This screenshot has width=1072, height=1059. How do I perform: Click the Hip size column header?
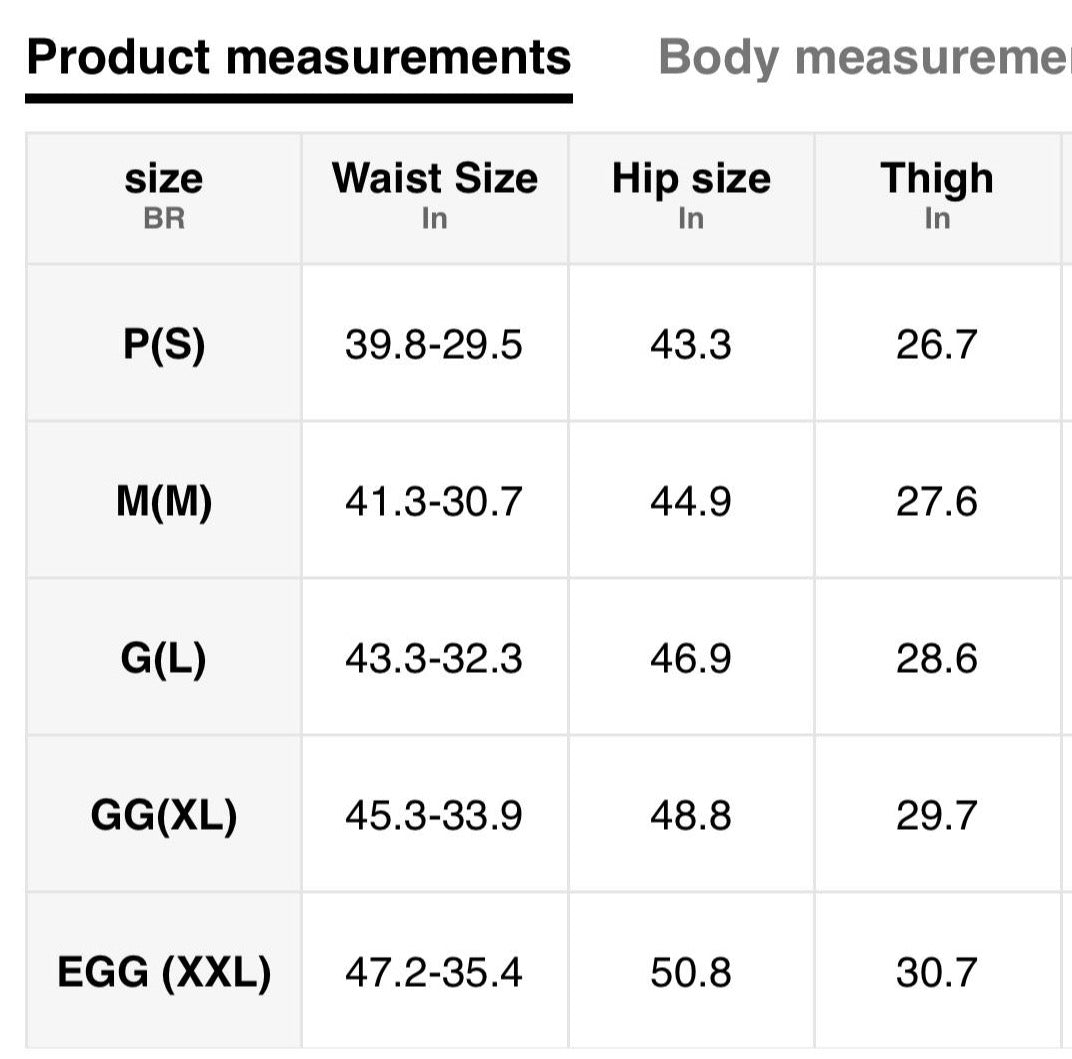click(691, 197)
